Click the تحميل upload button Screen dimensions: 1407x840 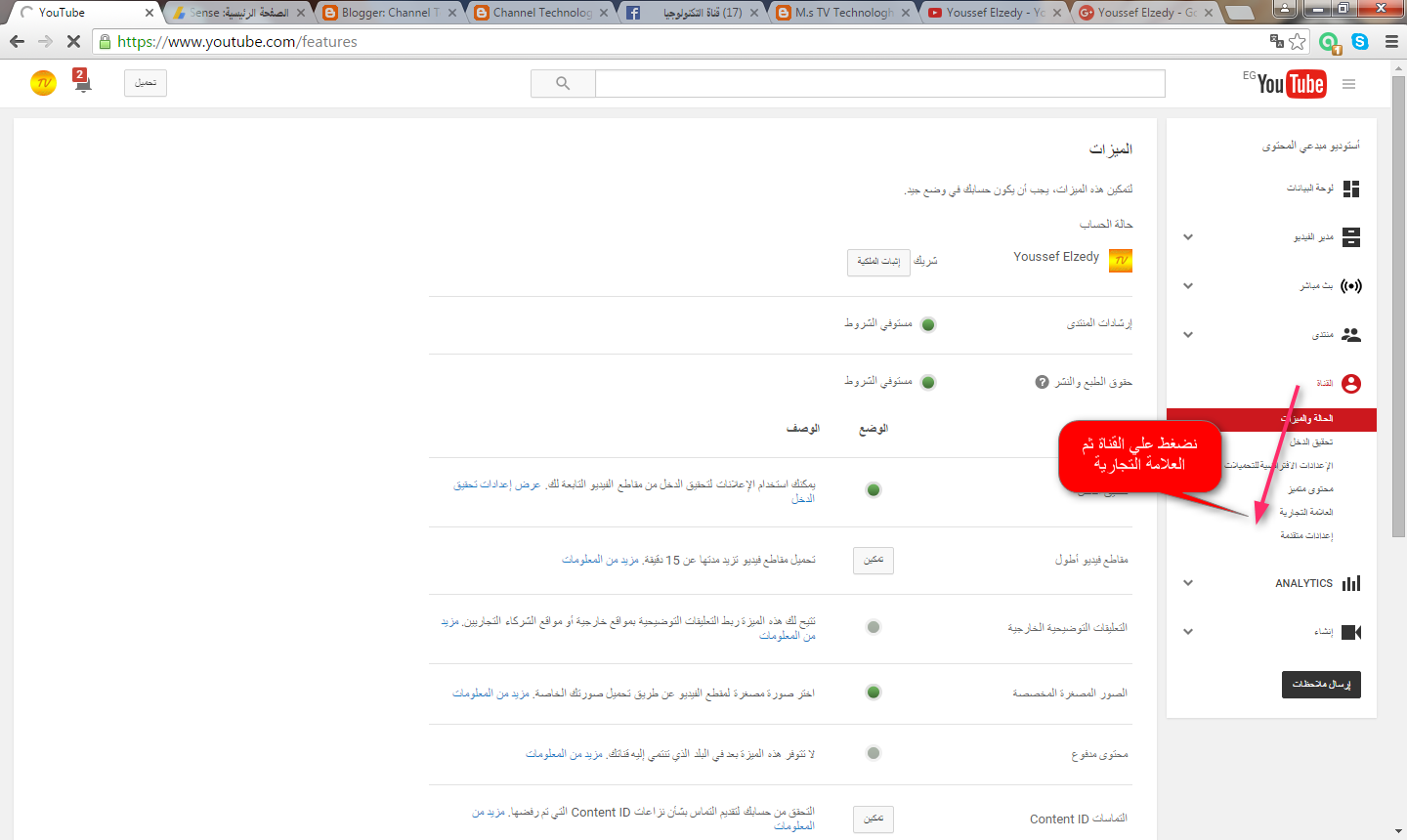145,83
